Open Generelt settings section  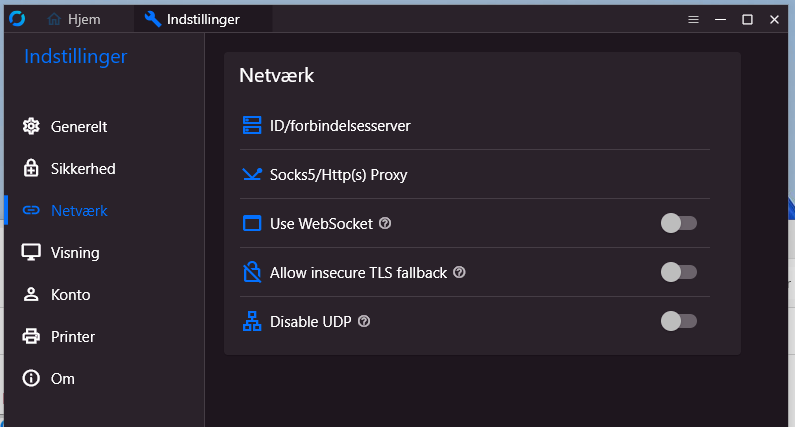79,127
